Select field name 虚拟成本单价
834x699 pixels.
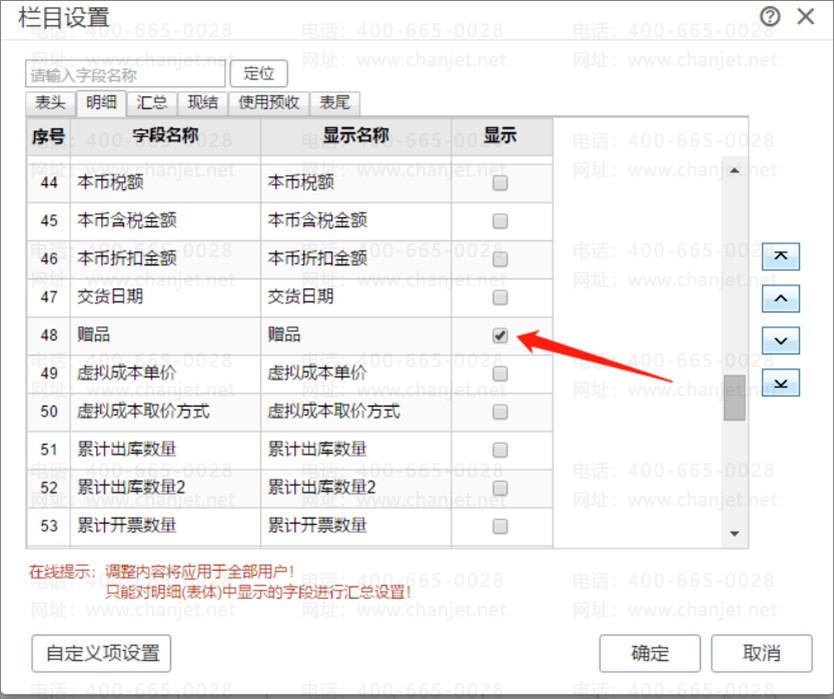[x=165, y=373]
